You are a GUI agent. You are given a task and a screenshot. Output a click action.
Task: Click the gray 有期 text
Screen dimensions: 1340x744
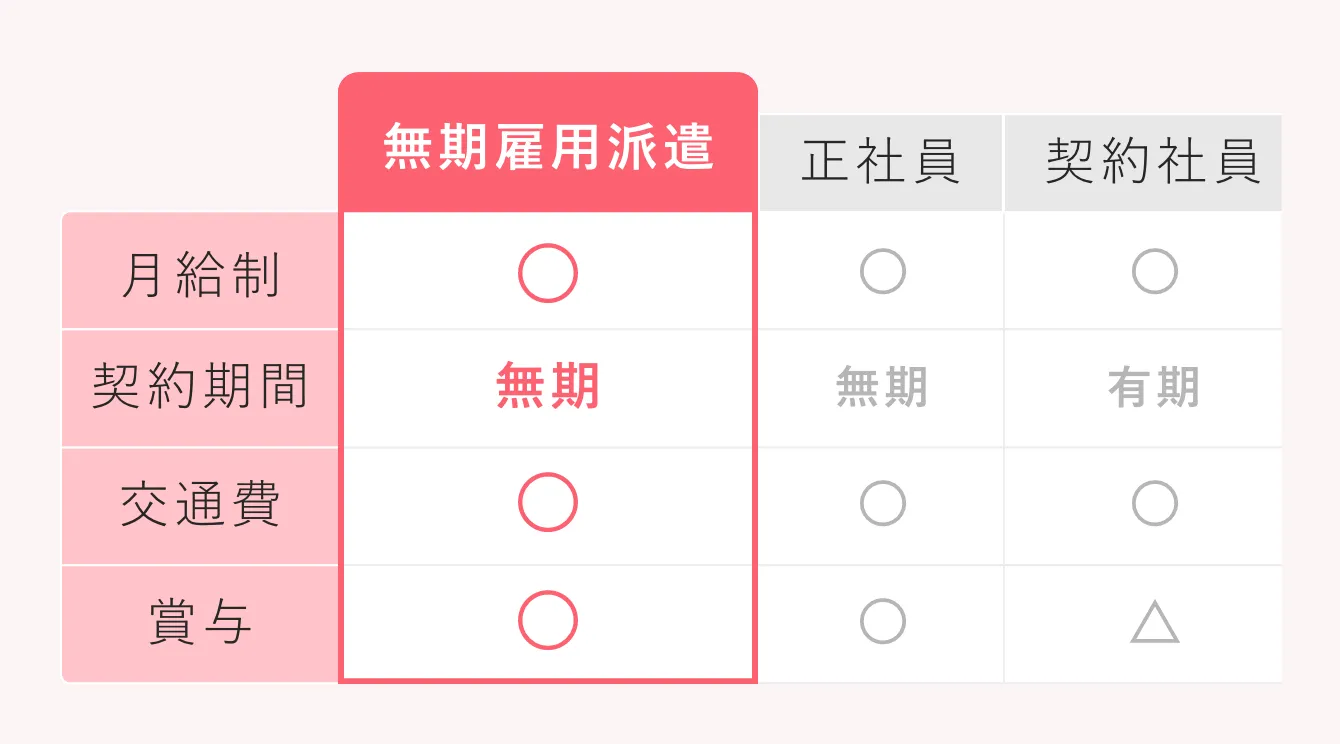(x=1154, y=387)
